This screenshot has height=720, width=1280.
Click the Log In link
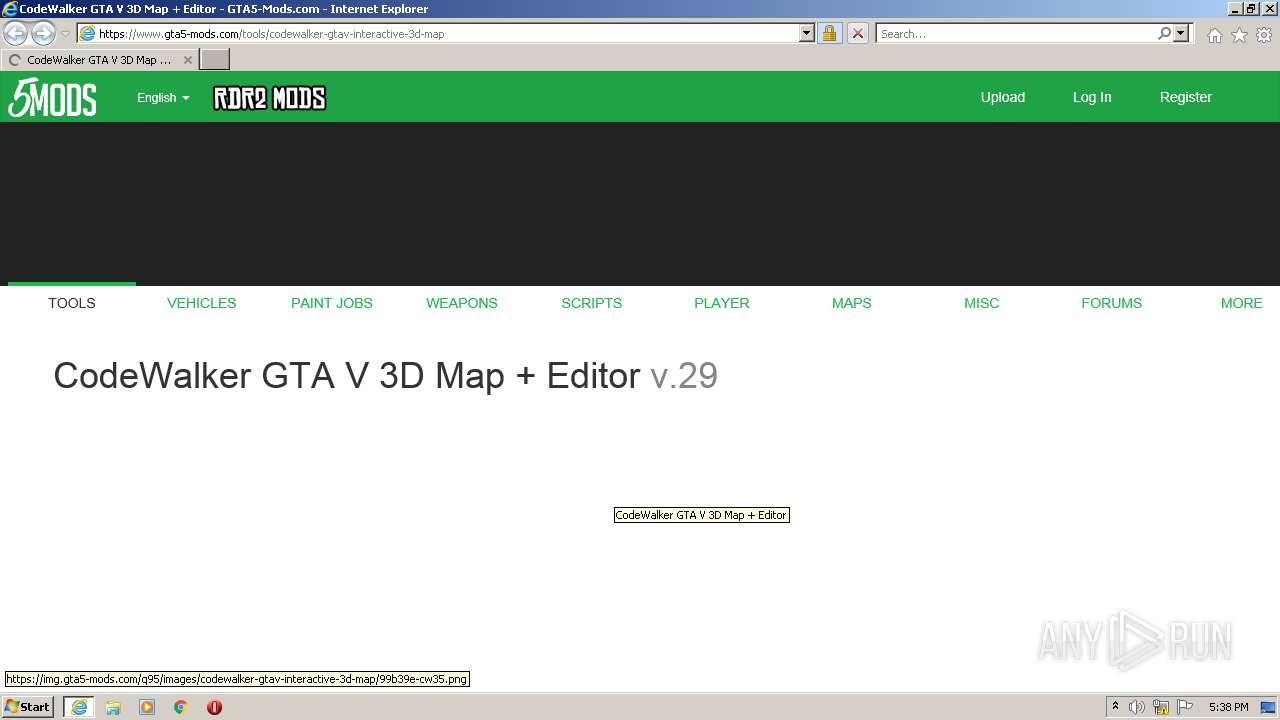[x=1092, y=97]
